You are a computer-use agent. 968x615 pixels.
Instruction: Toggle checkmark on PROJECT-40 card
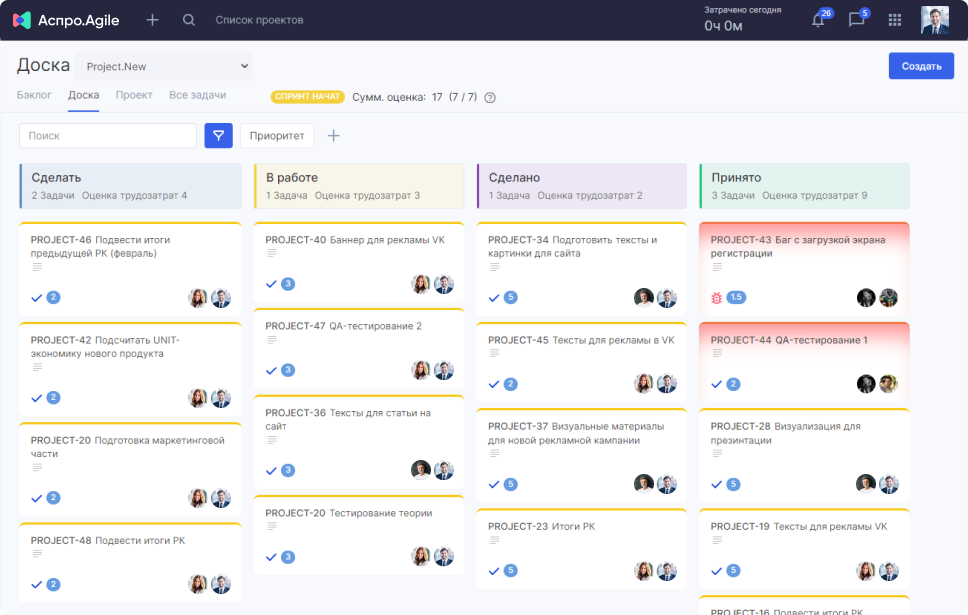[271, 284]
